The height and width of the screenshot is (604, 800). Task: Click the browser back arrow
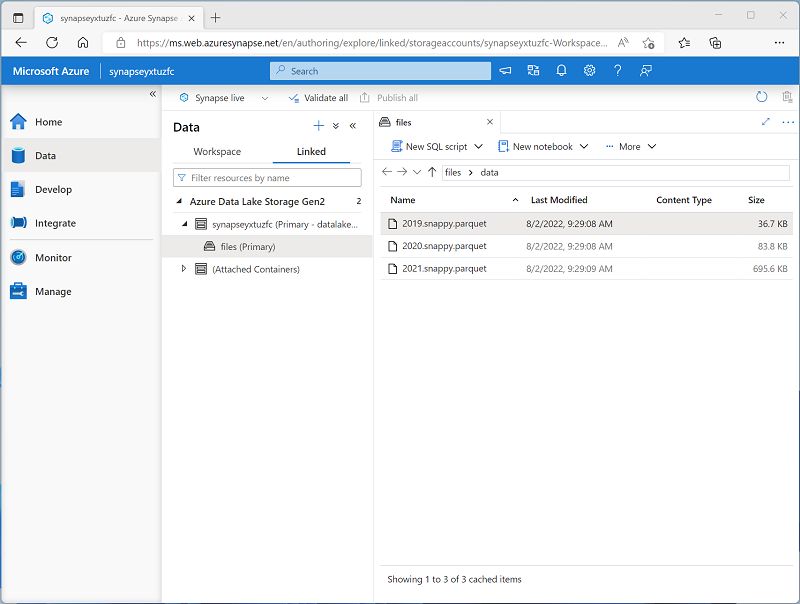click(21, 43)
